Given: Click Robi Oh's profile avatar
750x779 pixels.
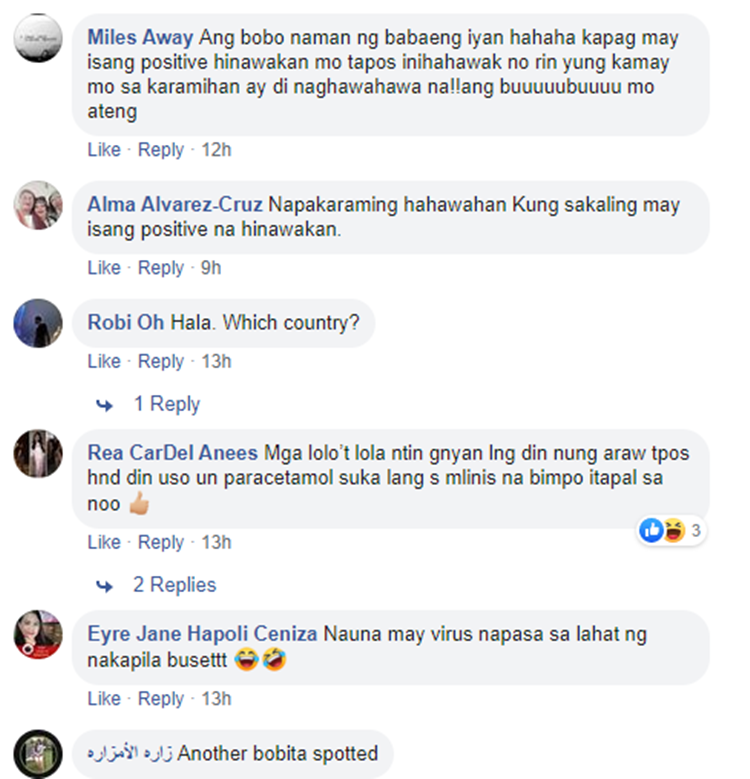Looking at the screenshot, I should tap(38, 323).
